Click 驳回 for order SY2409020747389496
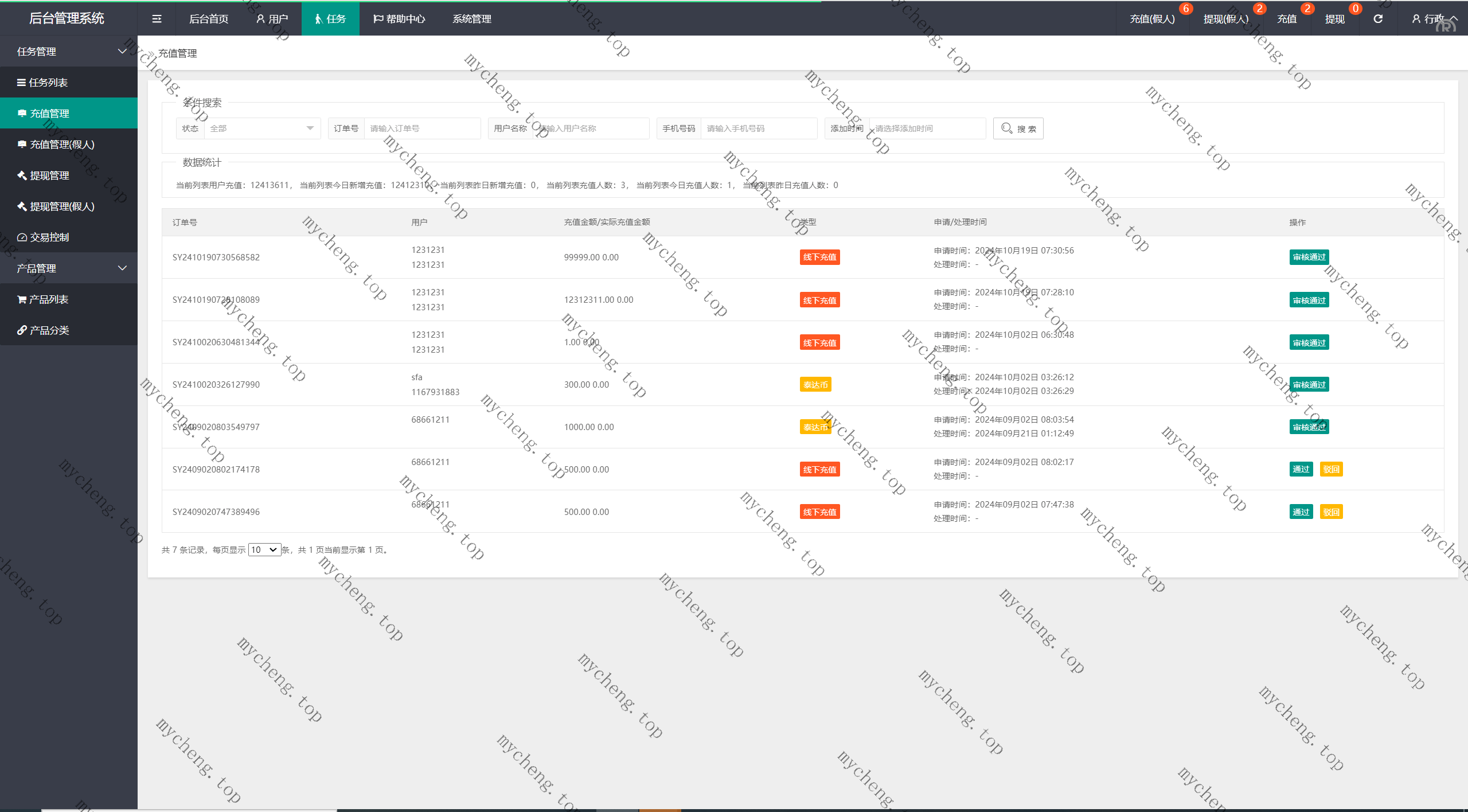This screenshot has height=812, width=1468. tap(1331, 512)
